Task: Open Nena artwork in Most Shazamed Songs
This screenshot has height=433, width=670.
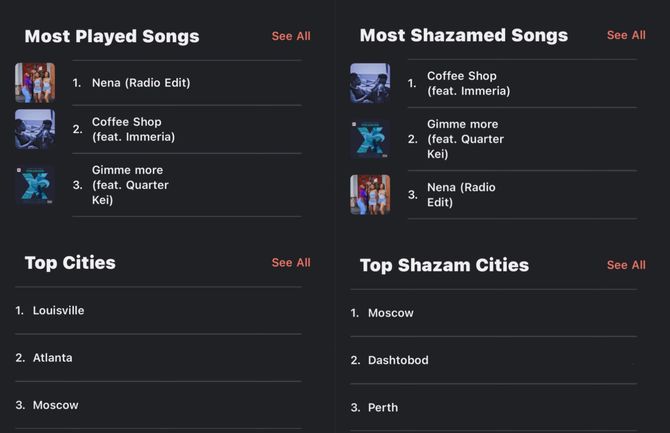Action: [370, 194]
